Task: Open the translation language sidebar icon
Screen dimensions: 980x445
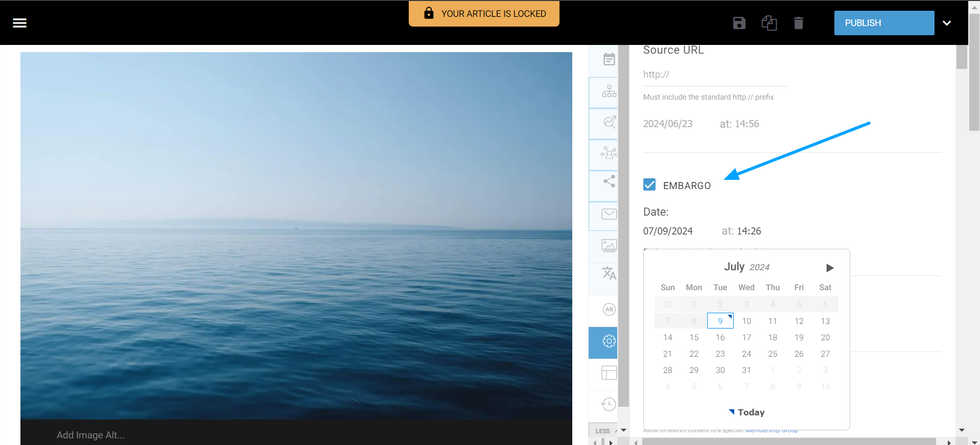Action: pyautogui.click(x=609, y=273)
